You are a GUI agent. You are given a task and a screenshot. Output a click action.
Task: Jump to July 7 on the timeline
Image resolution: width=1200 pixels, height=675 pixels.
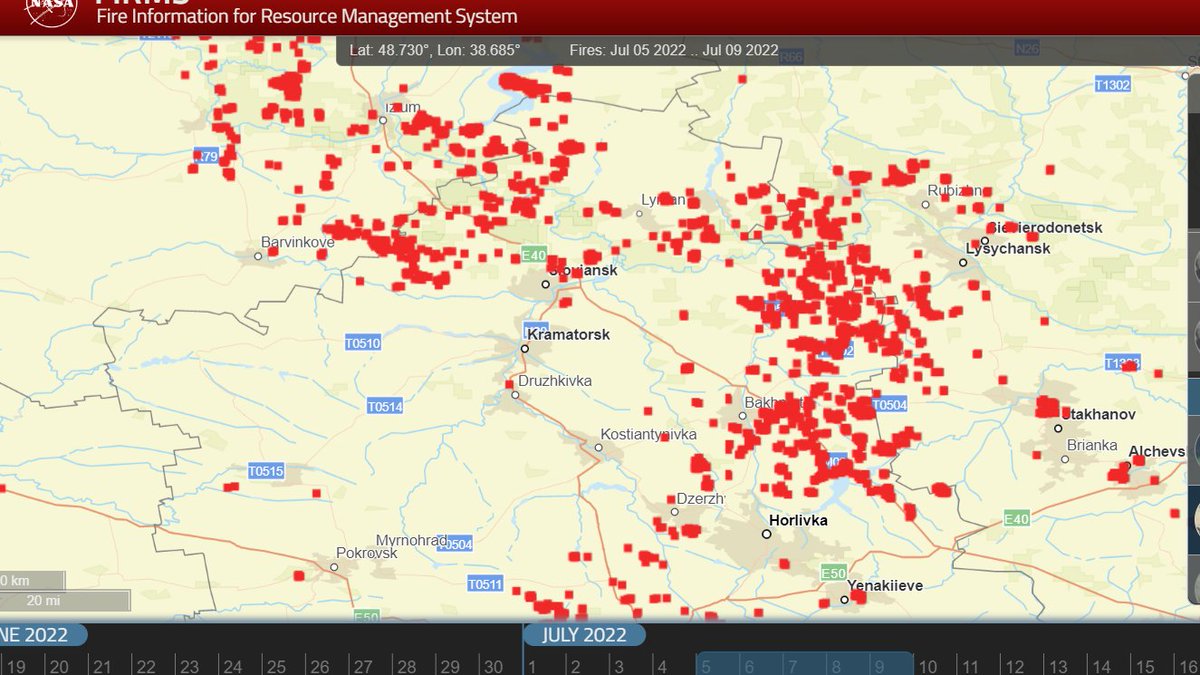792,666
